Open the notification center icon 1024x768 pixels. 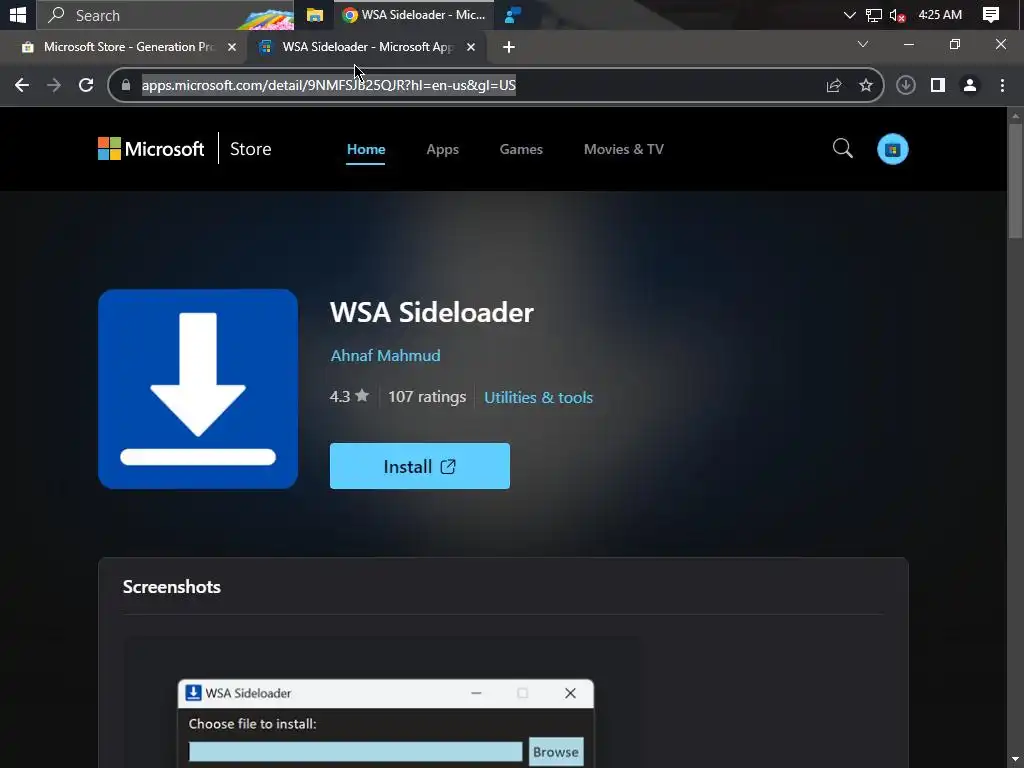991,15
